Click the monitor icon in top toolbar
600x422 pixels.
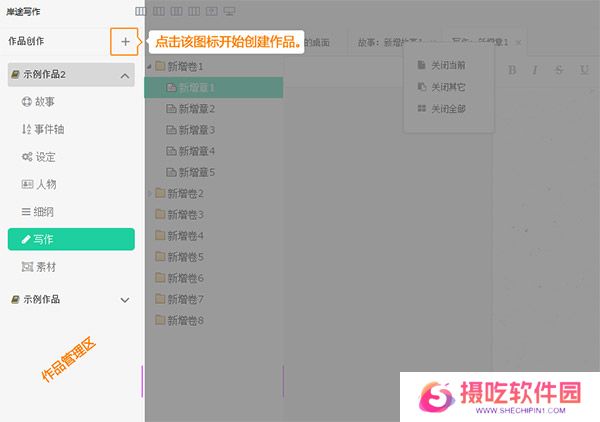point(229,11)
